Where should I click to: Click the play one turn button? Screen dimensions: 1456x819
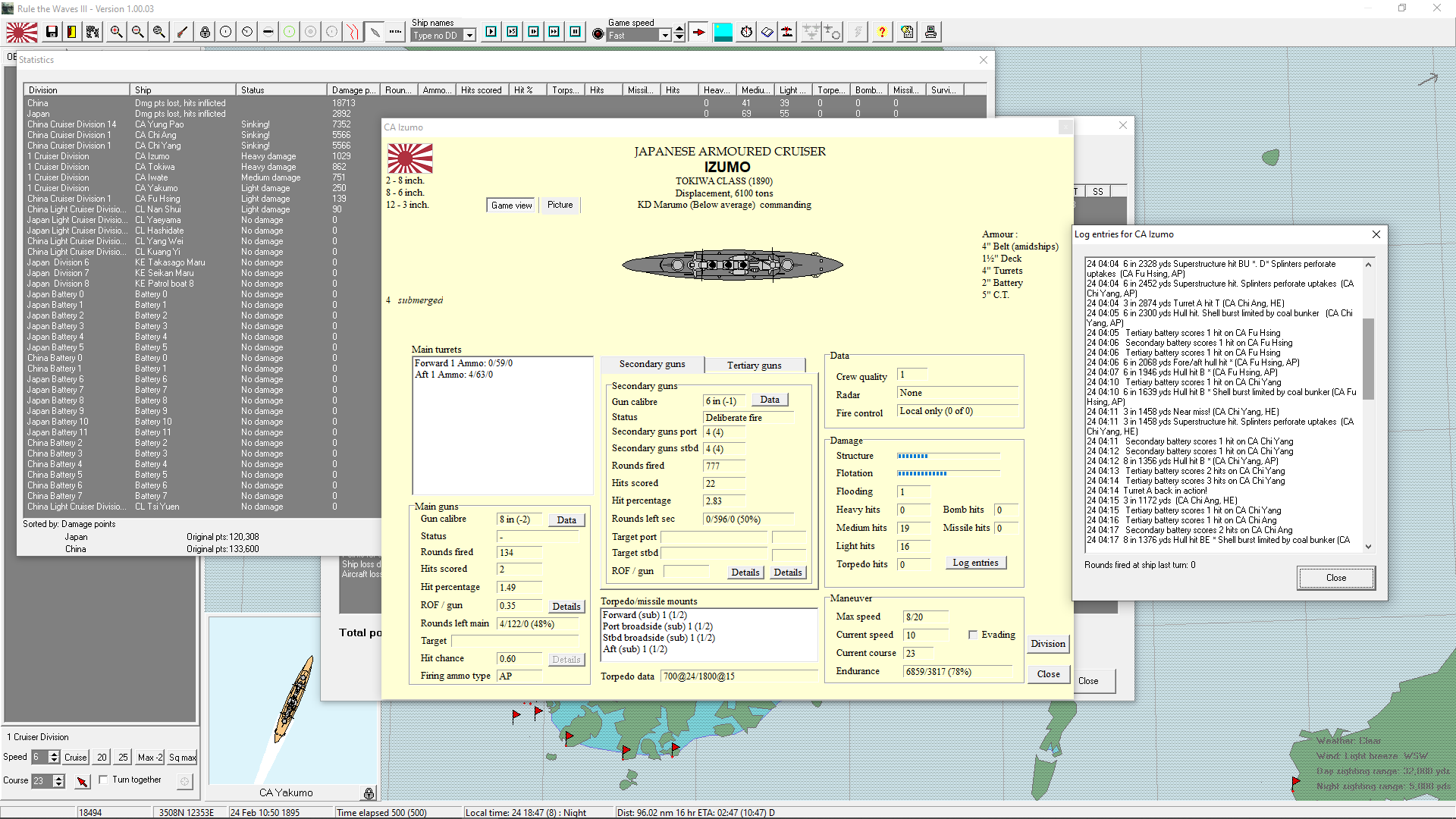pos(491,32)
